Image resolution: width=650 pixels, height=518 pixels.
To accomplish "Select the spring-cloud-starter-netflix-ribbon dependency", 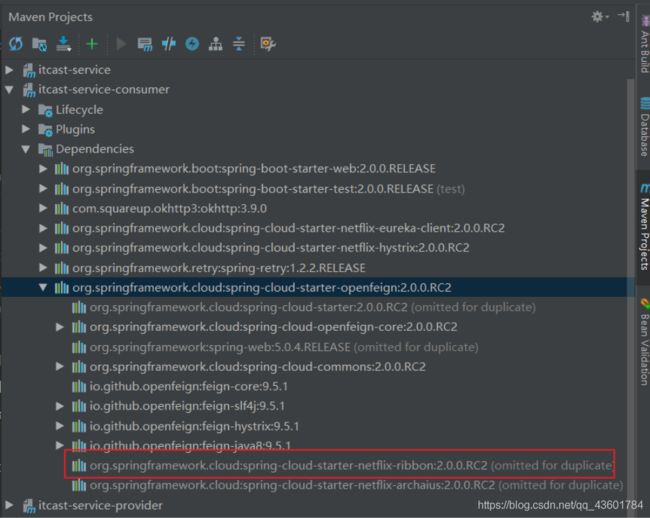I will click(288, 465).
